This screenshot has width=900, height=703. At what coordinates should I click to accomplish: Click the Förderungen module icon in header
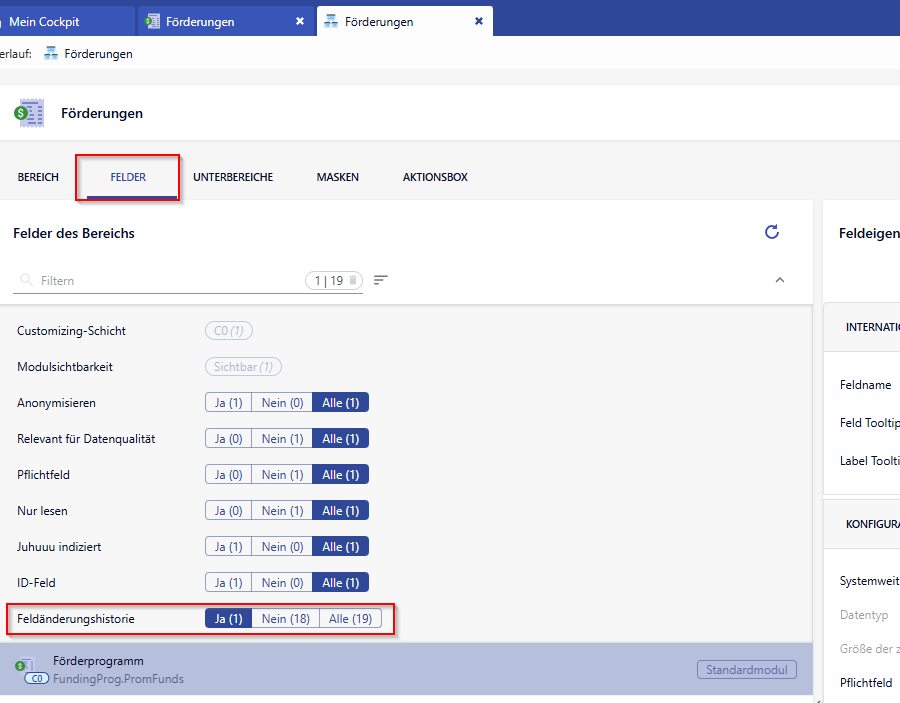(29, 113)
